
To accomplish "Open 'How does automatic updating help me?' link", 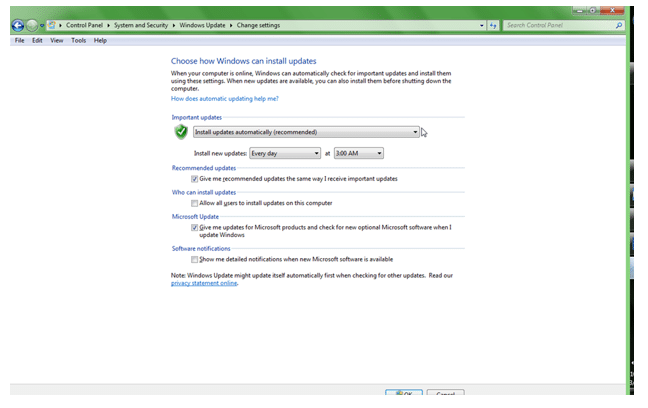I will click(225, 99).
